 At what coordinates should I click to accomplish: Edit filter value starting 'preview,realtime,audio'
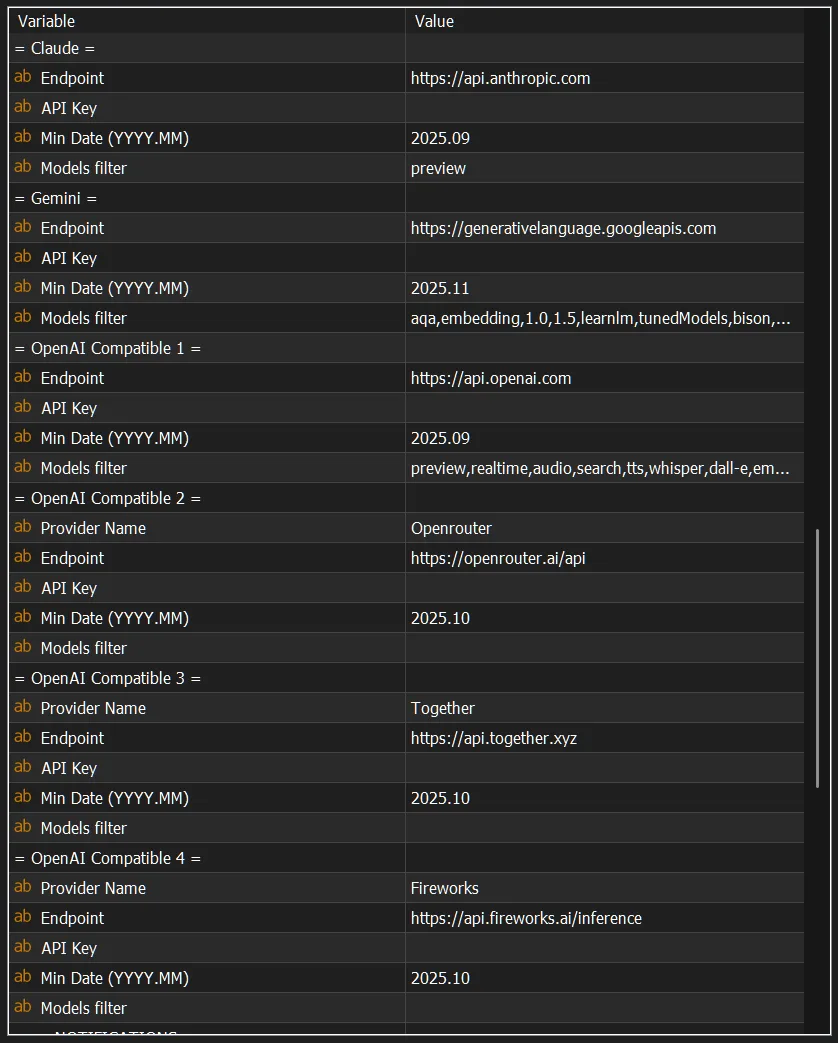coord(605,468)
